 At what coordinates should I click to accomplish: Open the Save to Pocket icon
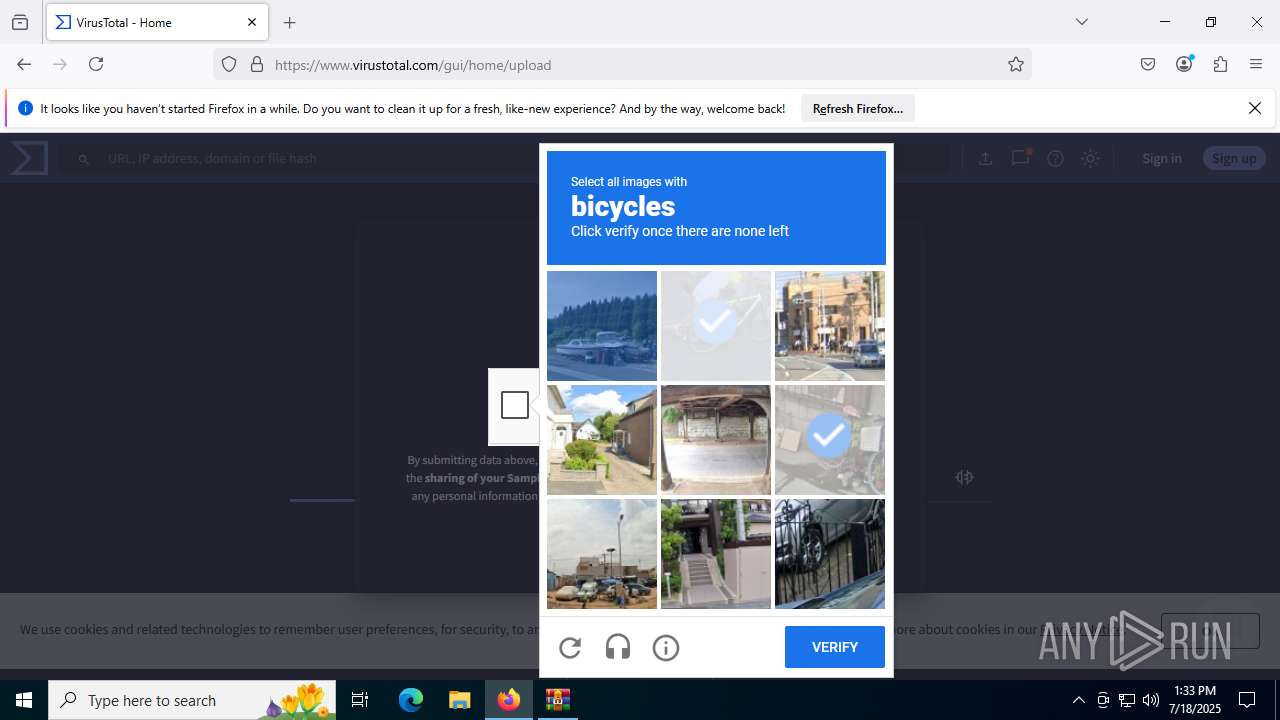tap(1148, 64)
